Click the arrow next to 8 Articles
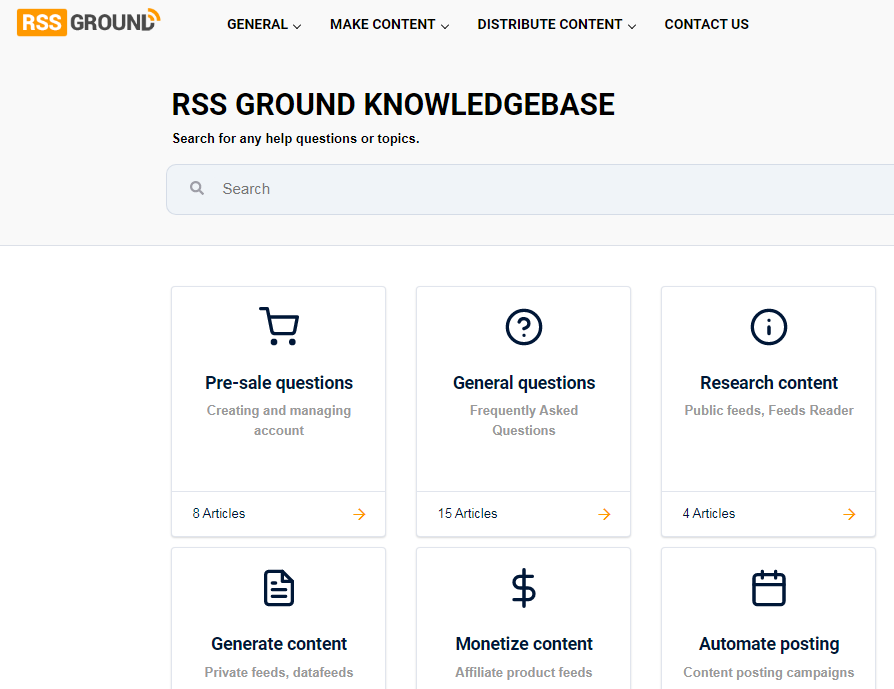 [359, 514]
